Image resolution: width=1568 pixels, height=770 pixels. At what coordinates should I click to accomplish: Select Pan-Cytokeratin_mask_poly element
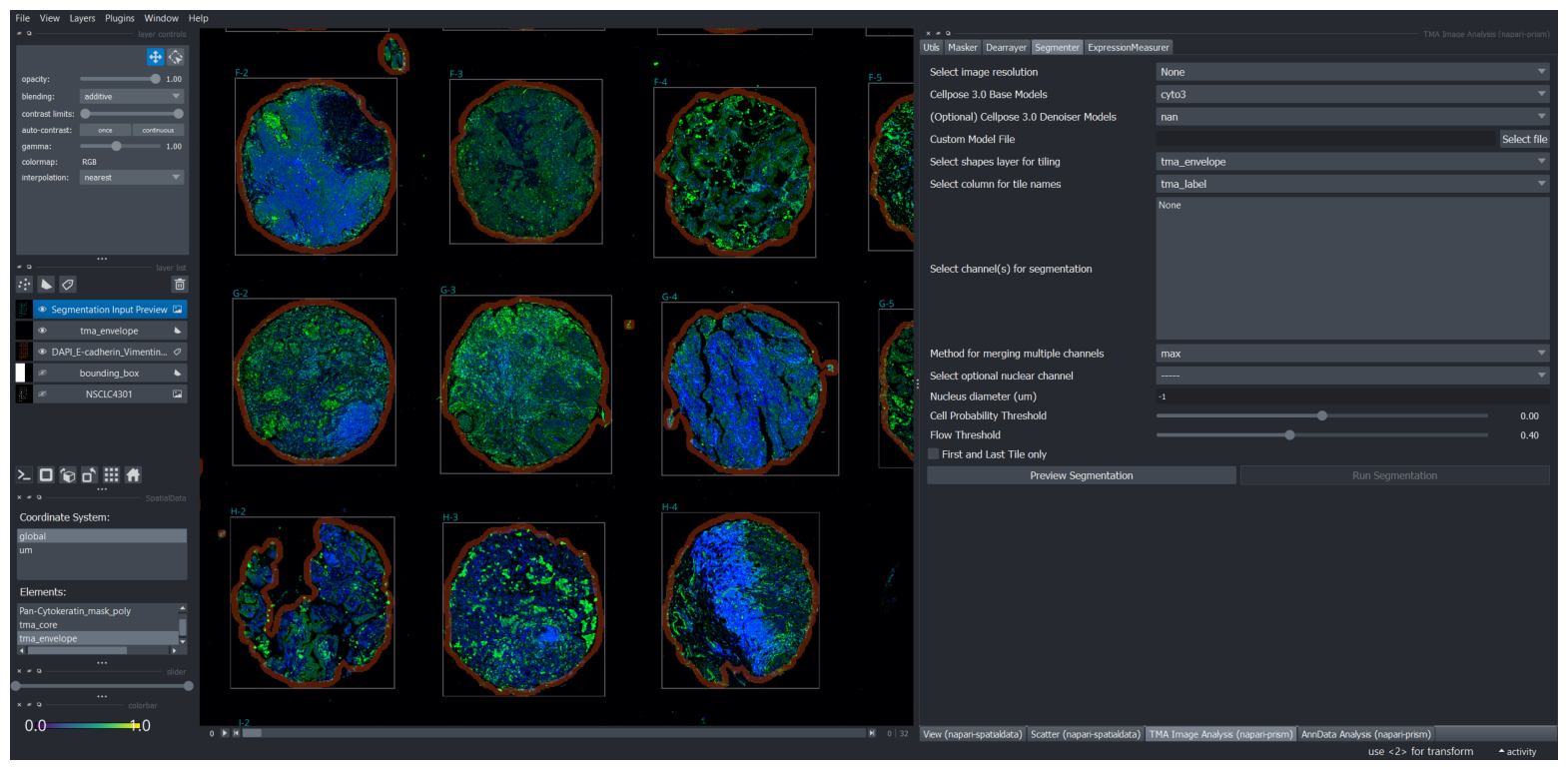point(97,611)
